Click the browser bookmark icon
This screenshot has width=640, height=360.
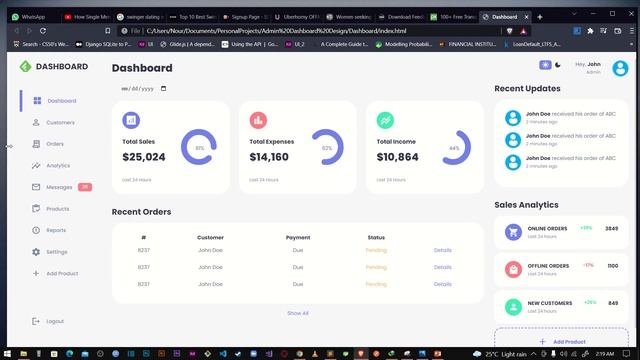point(108,31)
